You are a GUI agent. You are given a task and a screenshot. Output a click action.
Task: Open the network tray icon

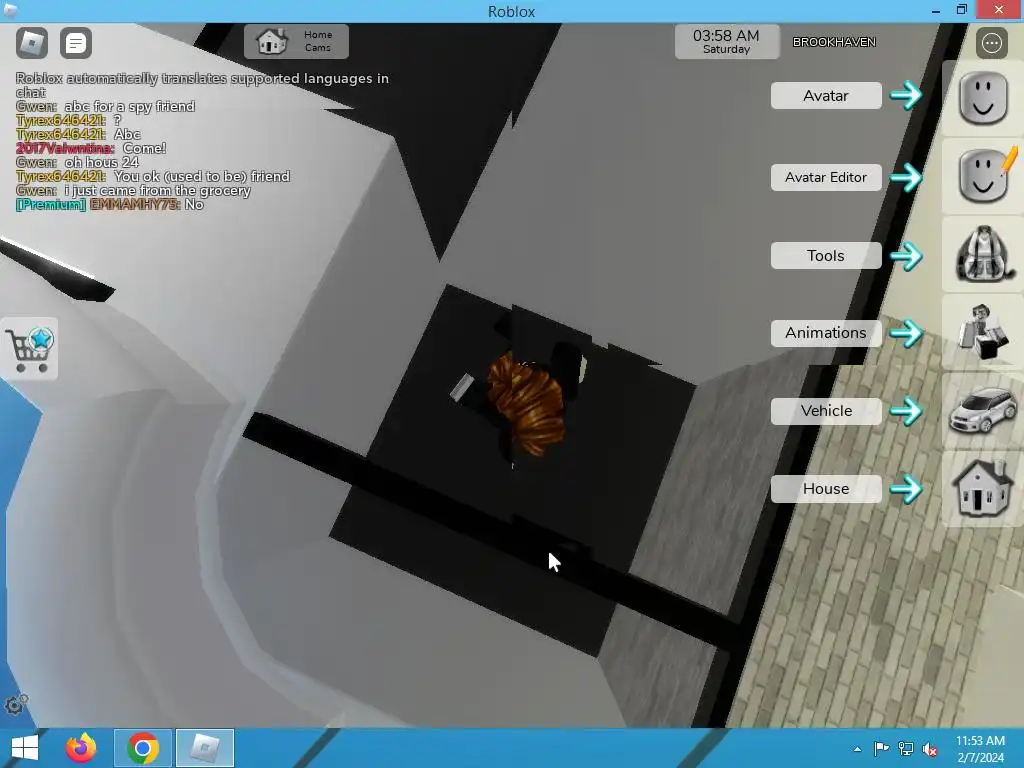906,748
